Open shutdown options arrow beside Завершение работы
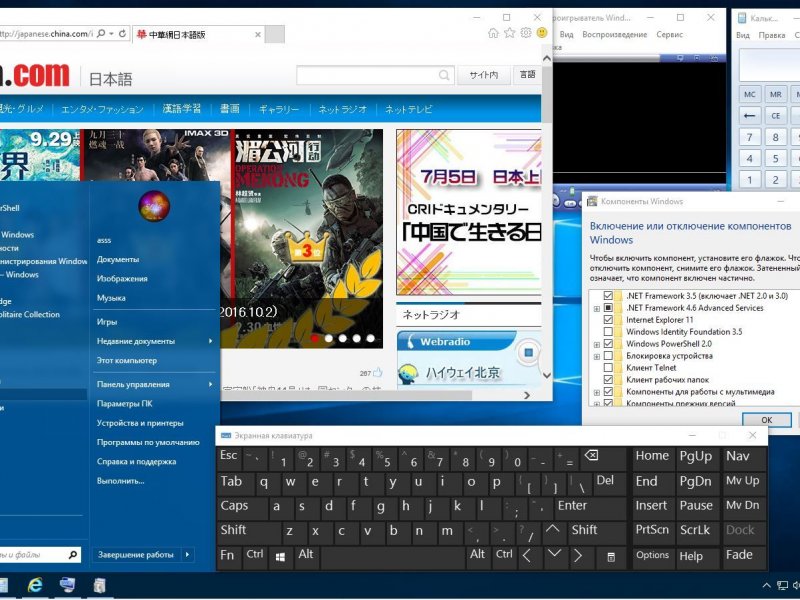 tap(187, 555)
